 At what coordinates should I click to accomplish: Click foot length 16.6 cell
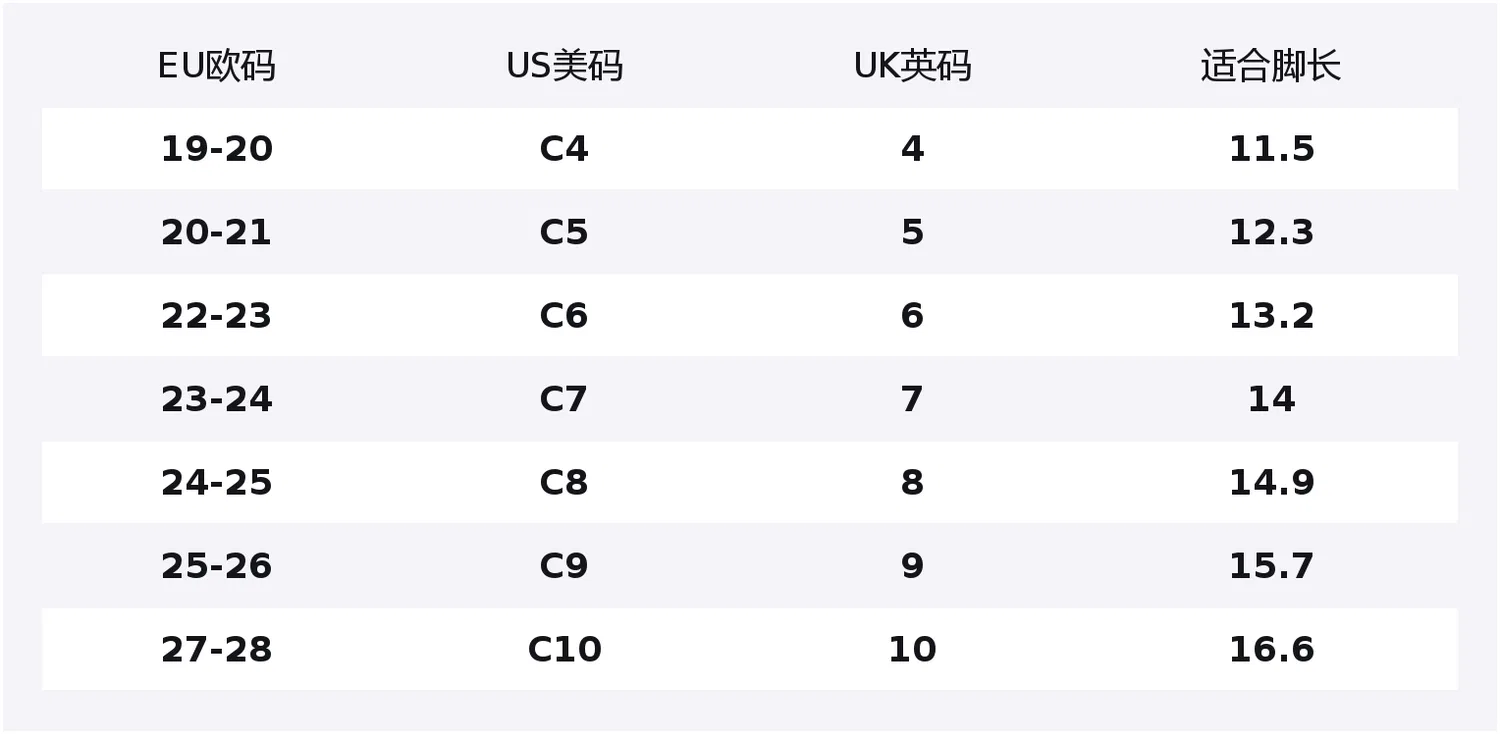1271,650
